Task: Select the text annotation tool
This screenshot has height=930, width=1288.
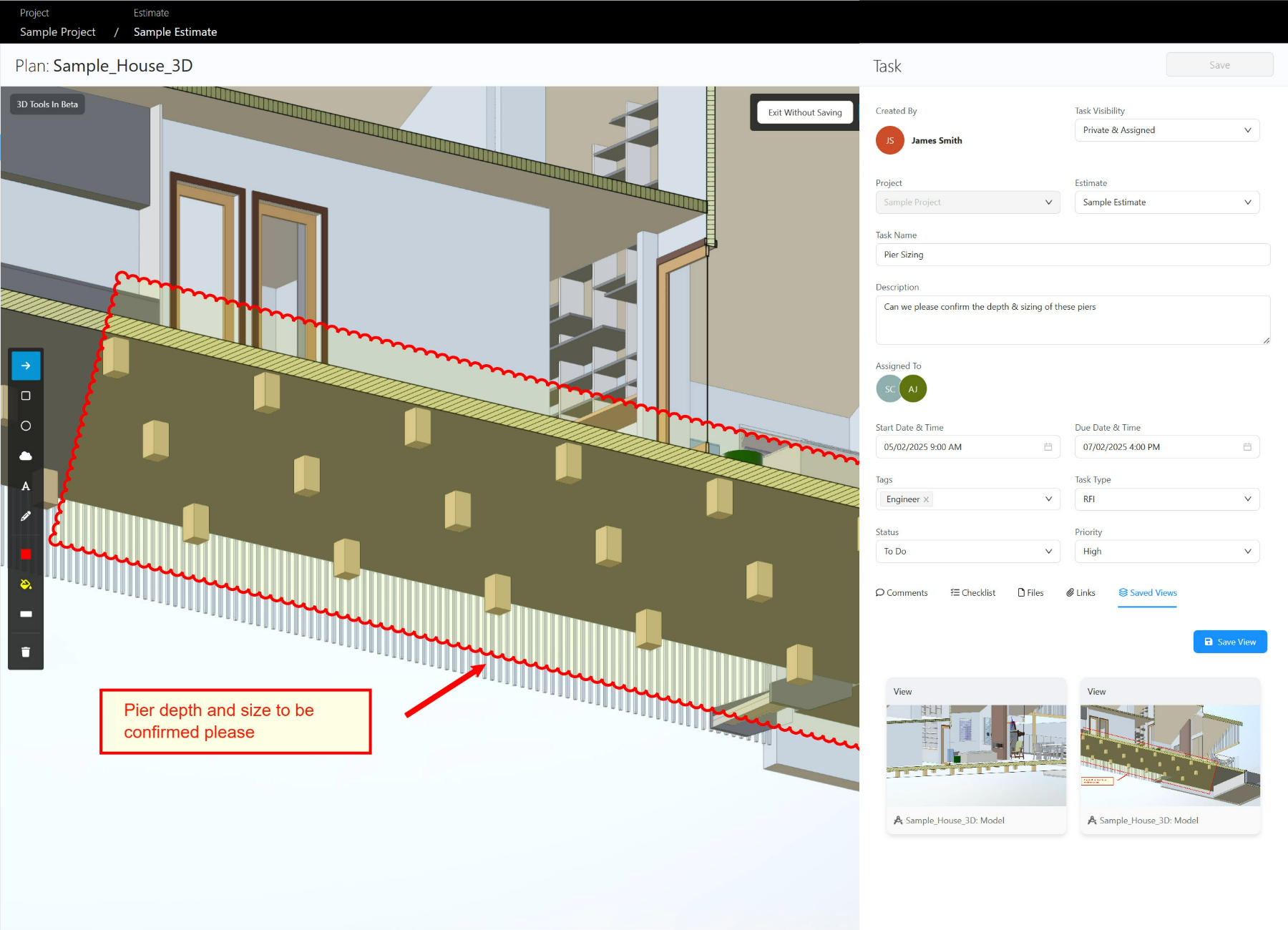Action: (x=26, y=486)
